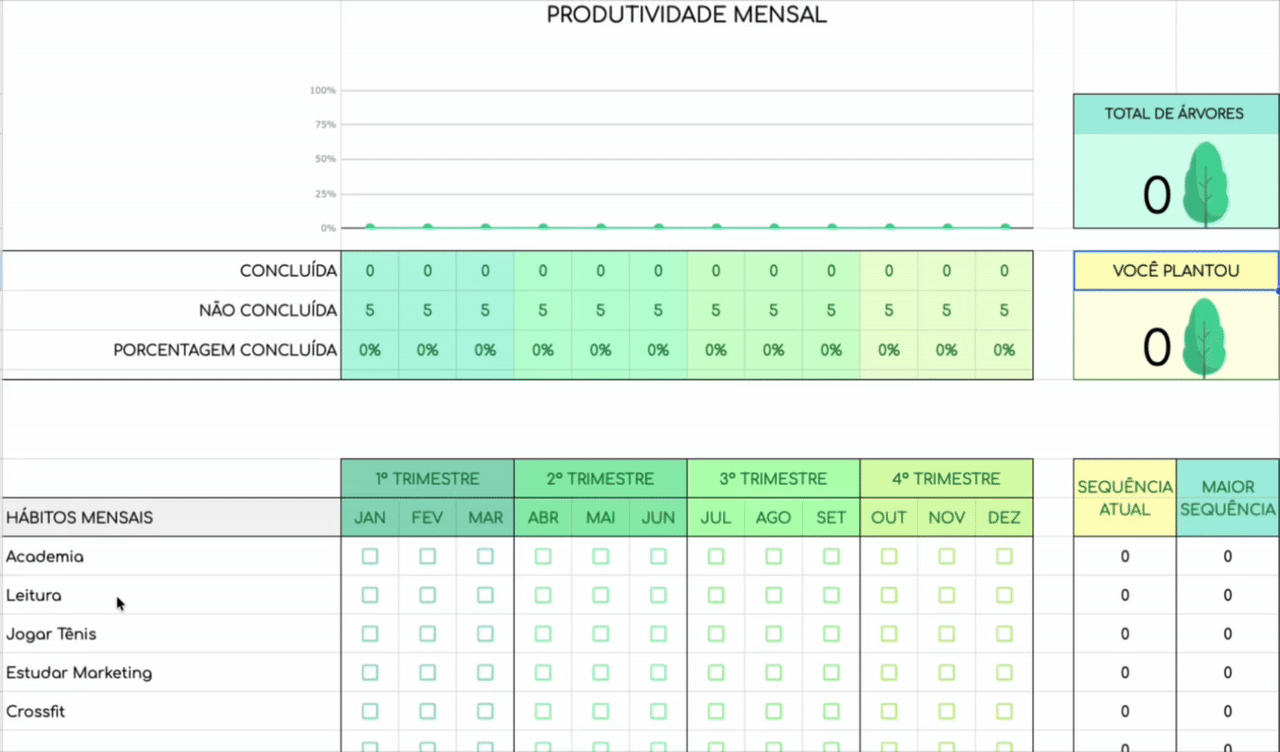Check Academia checkbox for JAN

pos(370,556)
